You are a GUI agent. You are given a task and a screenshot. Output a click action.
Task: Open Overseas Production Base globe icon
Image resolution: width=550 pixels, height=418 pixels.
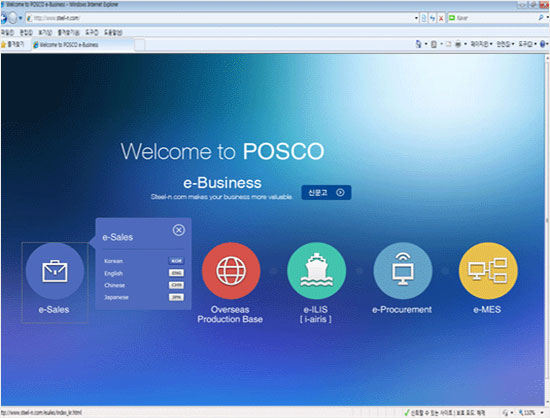231,271
